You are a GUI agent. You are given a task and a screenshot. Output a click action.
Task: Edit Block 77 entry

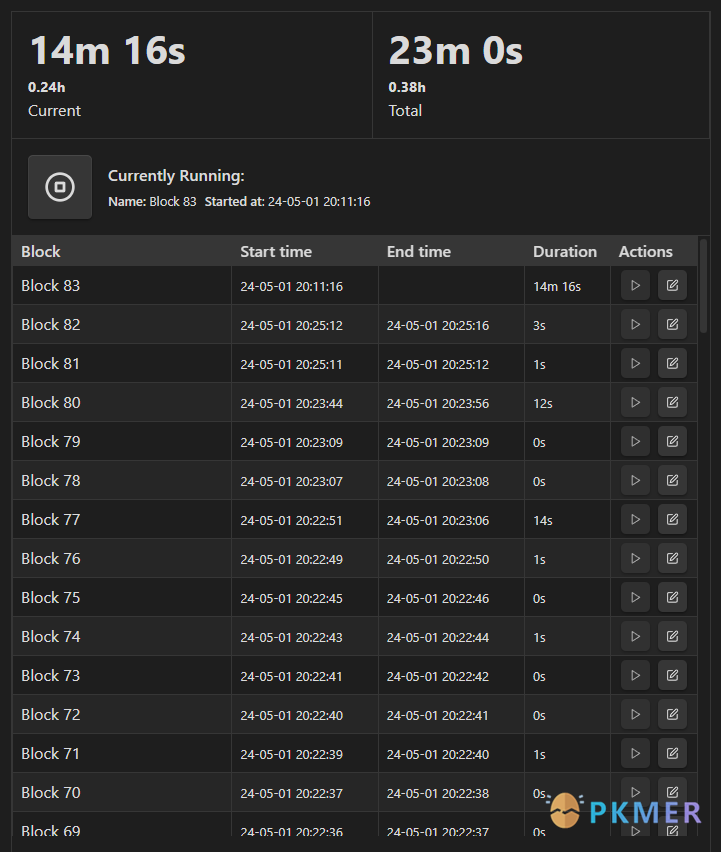(x=672, y=520)
